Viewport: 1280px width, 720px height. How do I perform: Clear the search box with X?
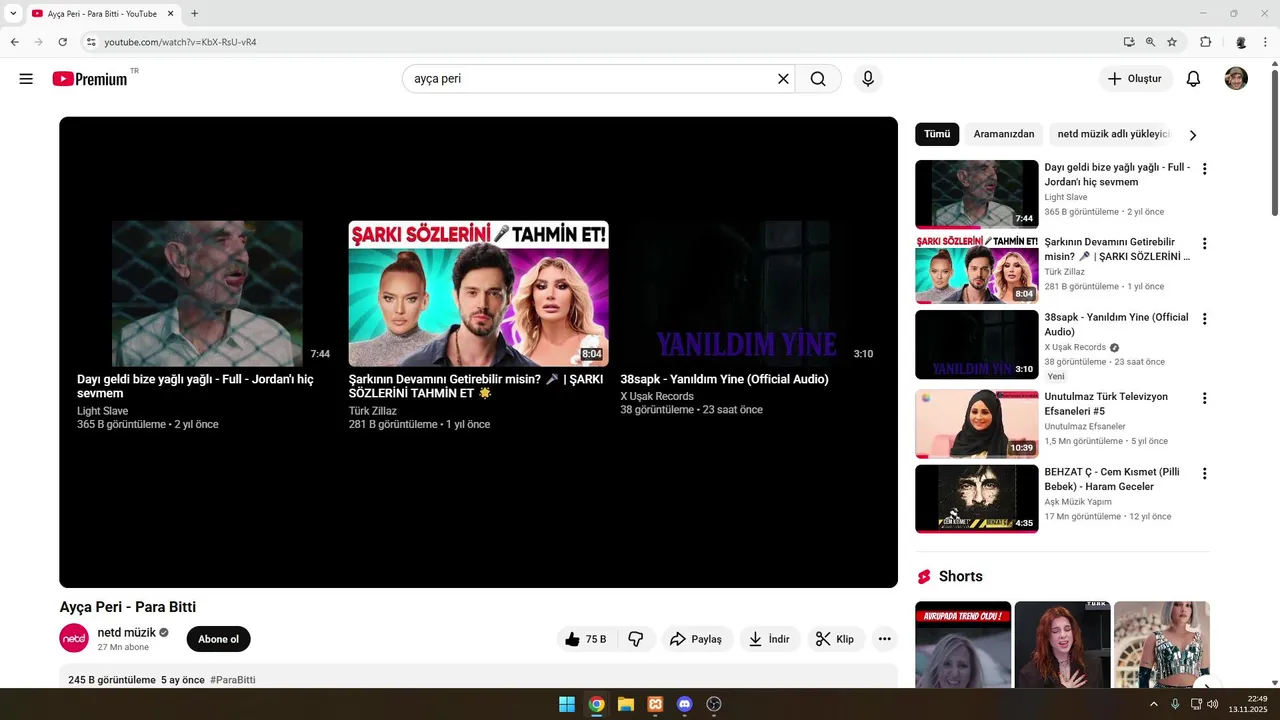(x=783, y=79)
